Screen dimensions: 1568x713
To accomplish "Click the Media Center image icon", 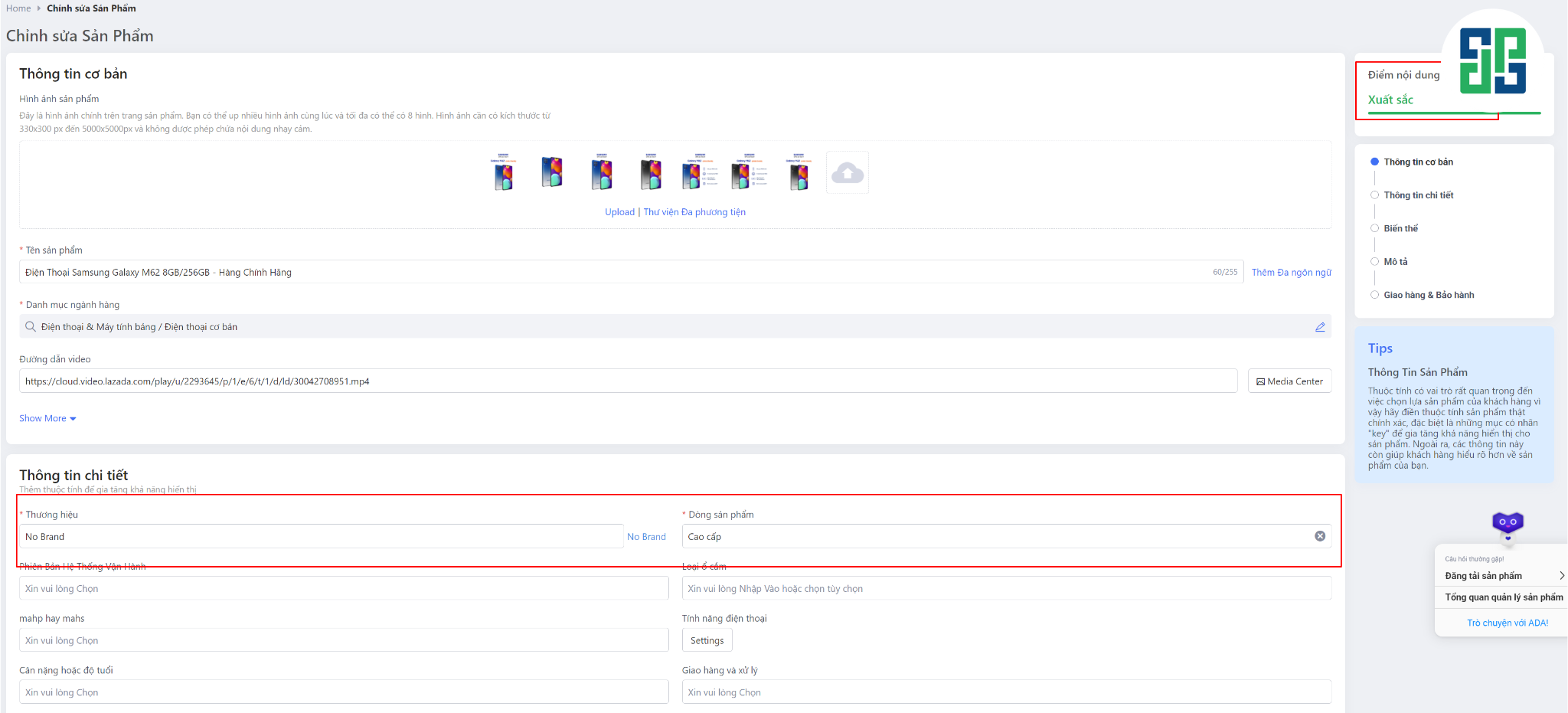I will coord(1260,381).
